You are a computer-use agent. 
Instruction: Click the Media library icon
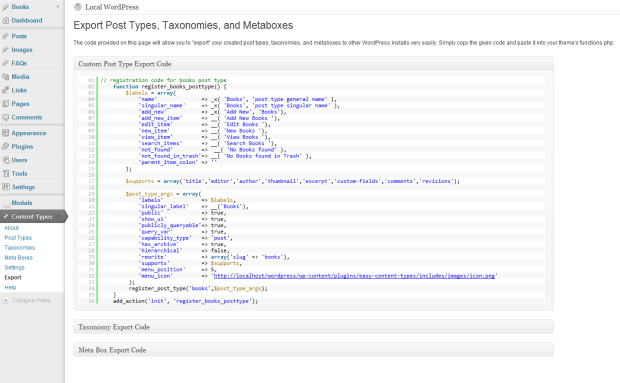5,77
